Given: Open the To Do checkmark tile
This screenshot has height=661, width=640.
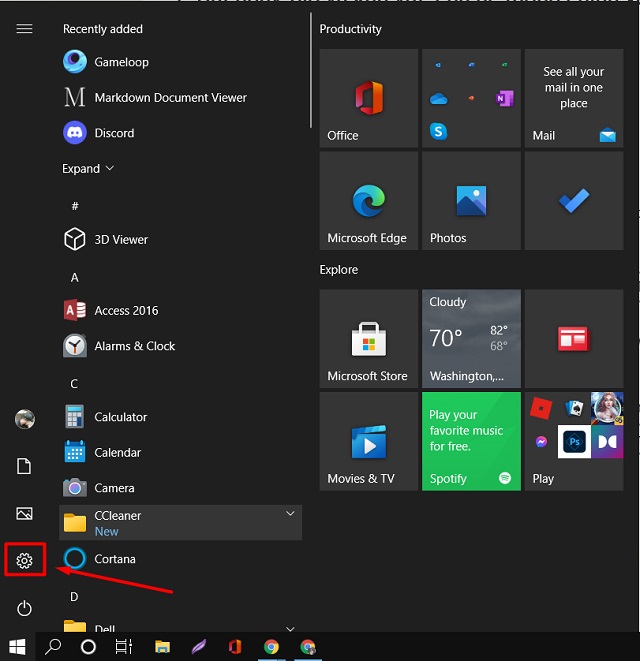Looking at the screenshot, I should tap(574, 201).
